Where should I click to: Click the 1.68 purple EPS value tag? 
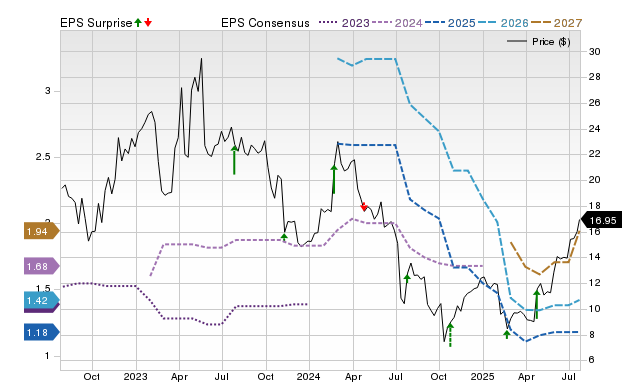(x=42, y=267)
